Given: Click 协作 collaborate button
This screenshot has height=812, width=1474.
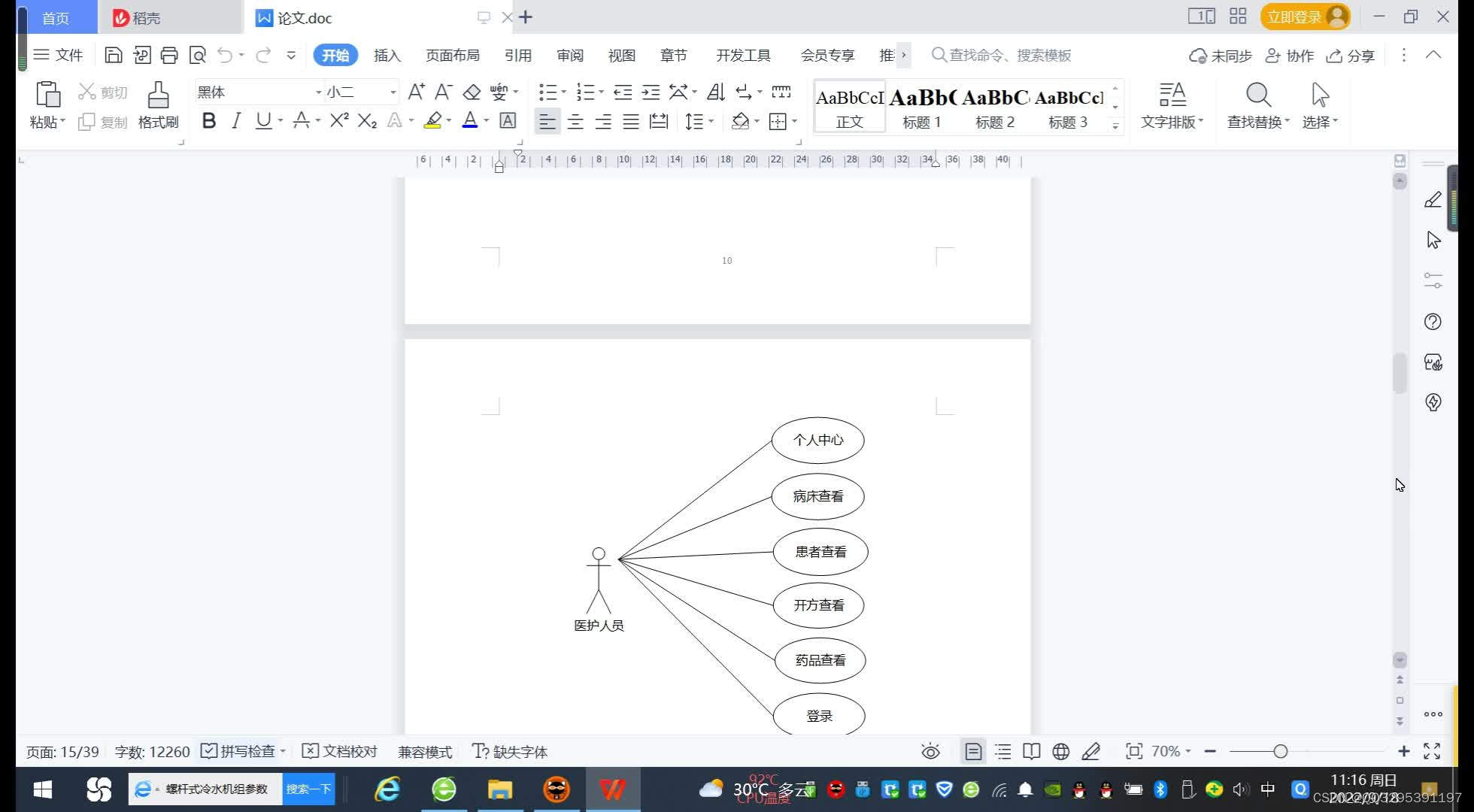Looking at the screenshot, I should coord(1290,56).
